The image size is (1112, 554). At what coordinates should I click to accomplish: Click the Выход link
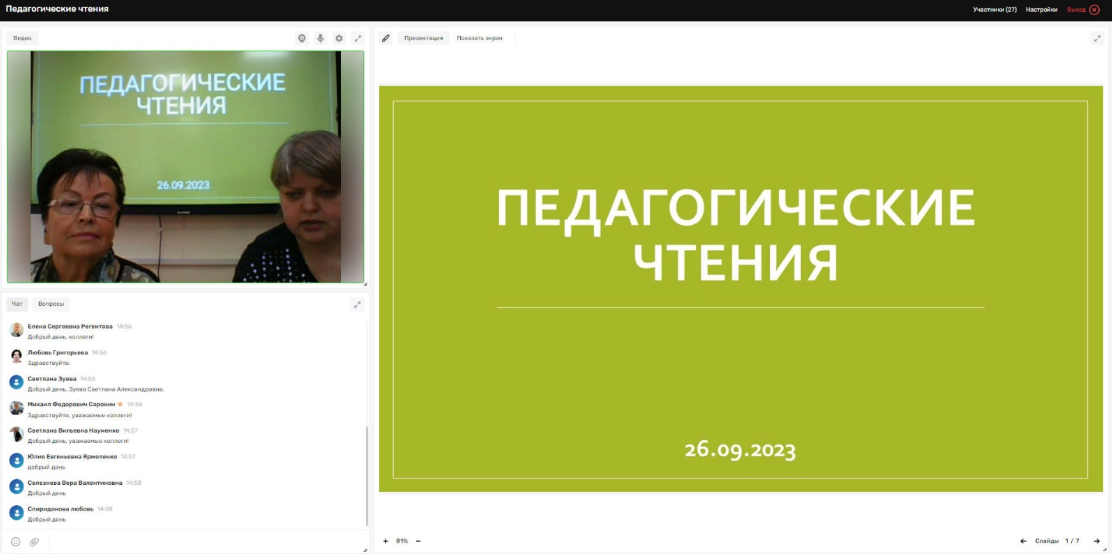[x=1076, y=10]
